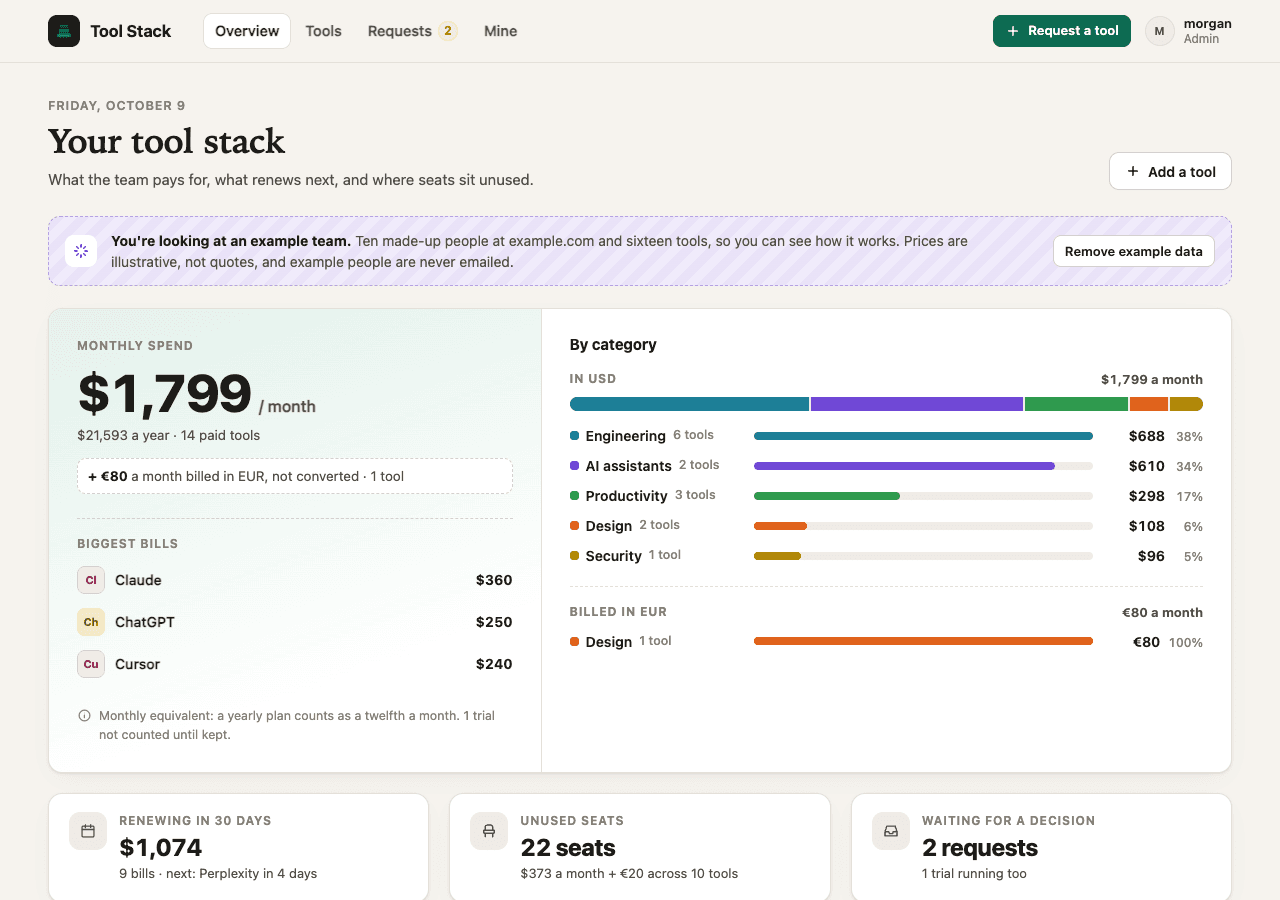Click the Security category progress bar
The width and height of the screenshot is (1280, 900).
[x=923, y=556]
